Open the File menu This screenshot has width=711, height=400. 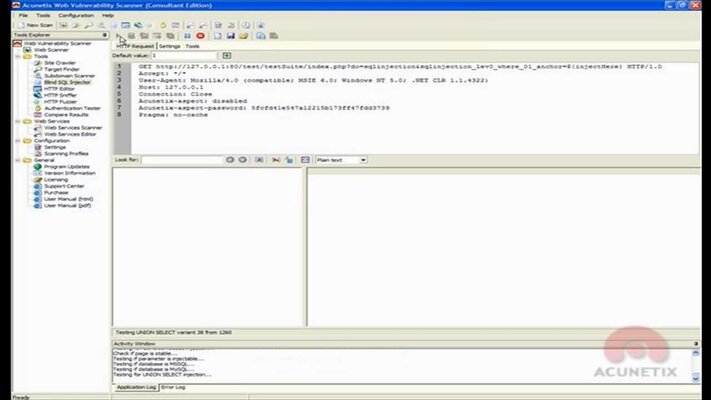coord(23,15)
